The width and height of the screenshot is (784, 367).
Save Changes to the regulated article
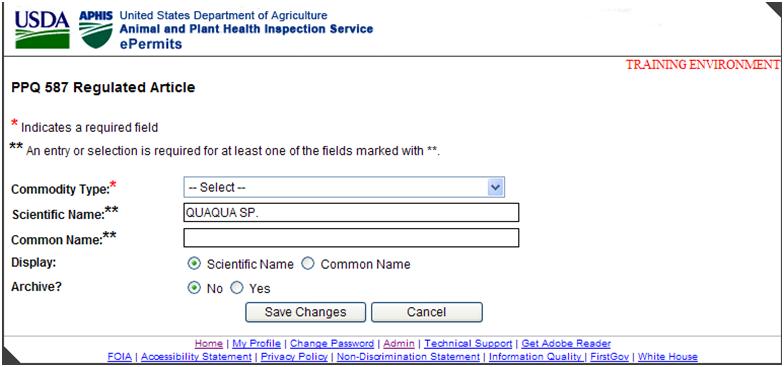point(306,312)
